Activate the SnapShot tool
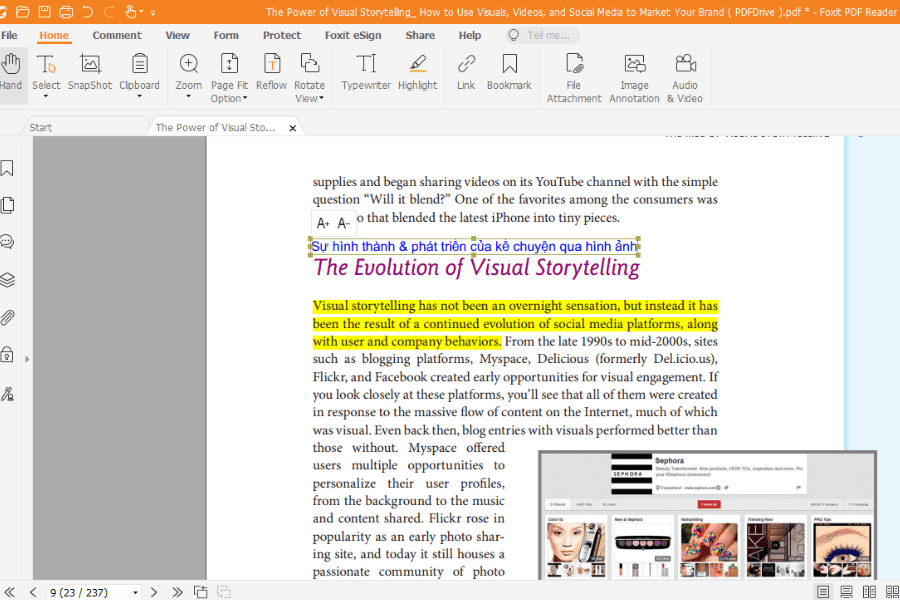 [x=90, y=72]
